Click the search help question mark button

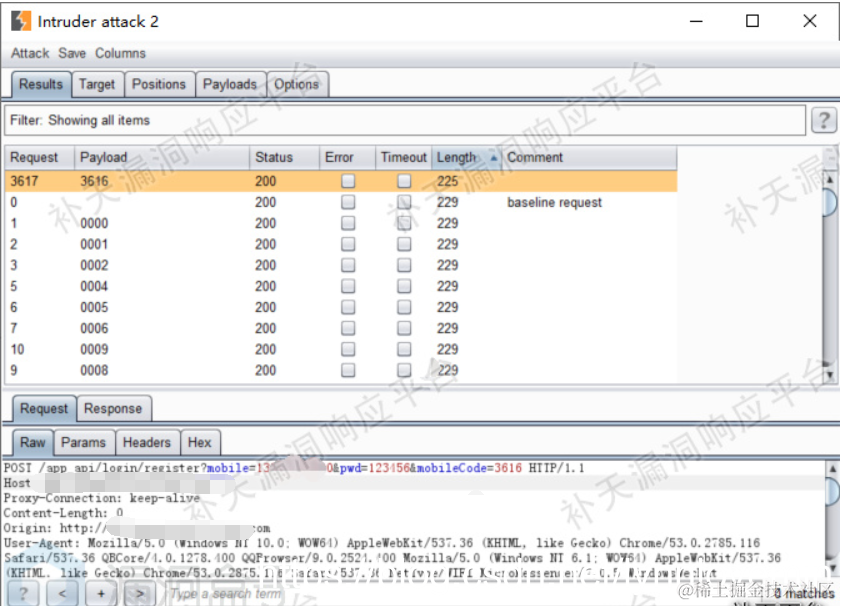23,594
